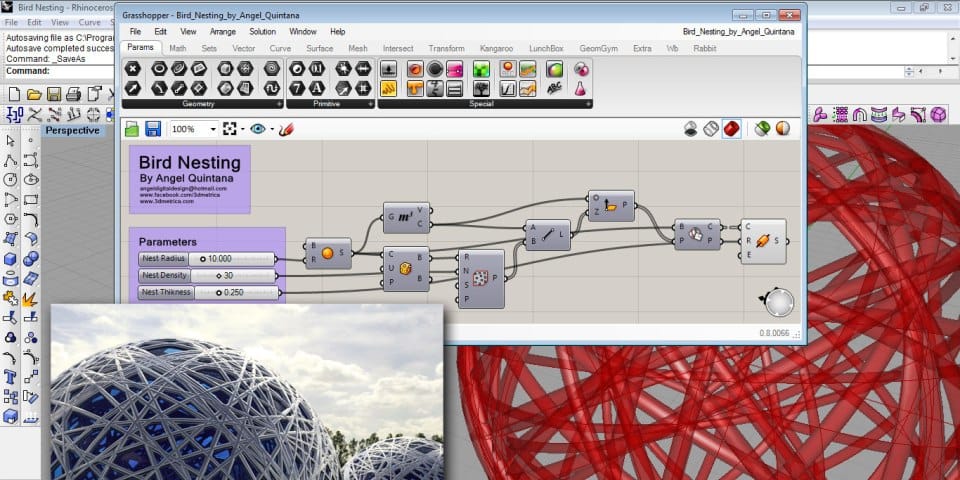Click the dark tree icon in Special group
960x480 pixels.
coord(481,89)
